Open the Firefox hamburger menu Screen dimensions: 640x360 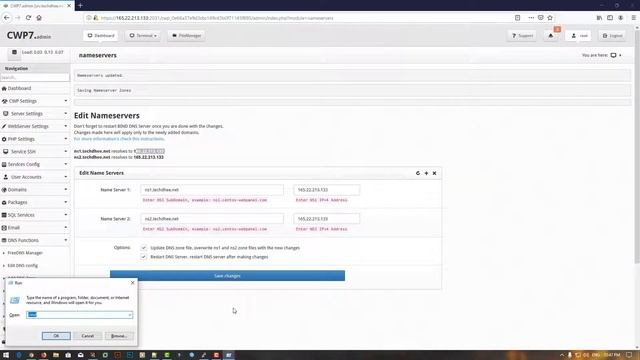(633, 18)
